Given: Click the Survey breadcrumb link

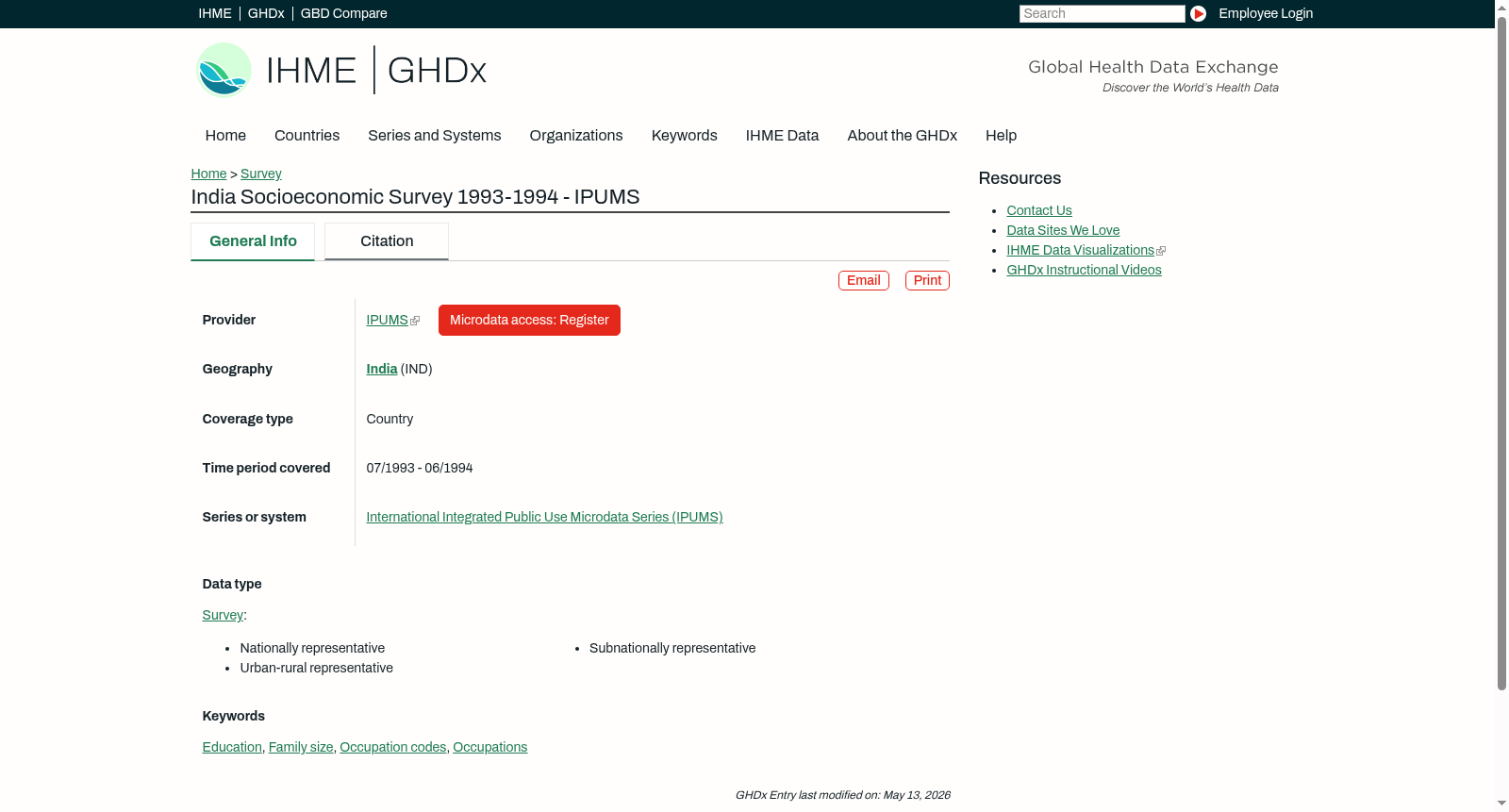Looking at the screenshot, I should pos(261,174).
